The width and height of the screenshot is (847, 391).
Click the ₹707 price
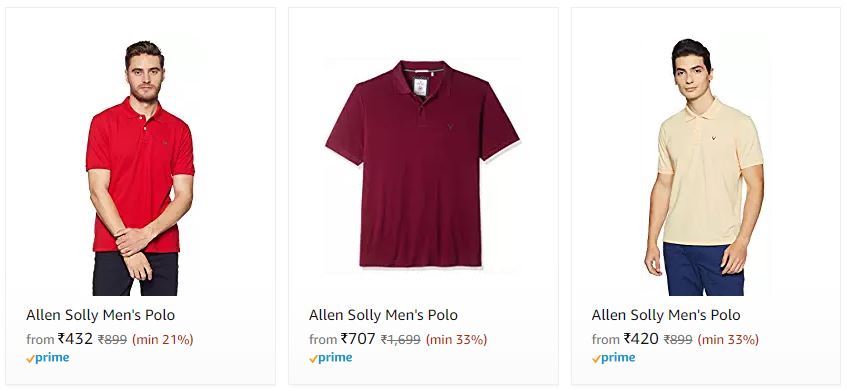[x=358, y=339]
